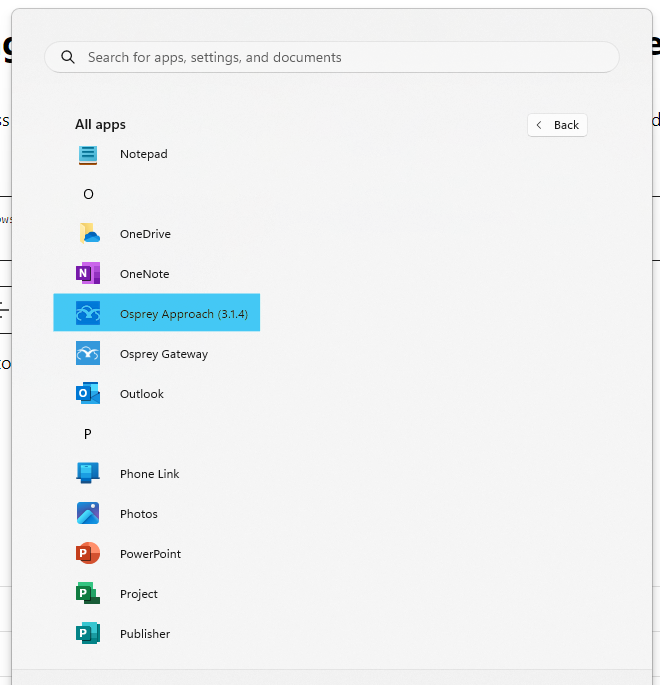The width and height of the screenshot is (660, 685).
Task: Open Osprey Approach (3.1.4) entry
Action: click(x=156, y=312)
